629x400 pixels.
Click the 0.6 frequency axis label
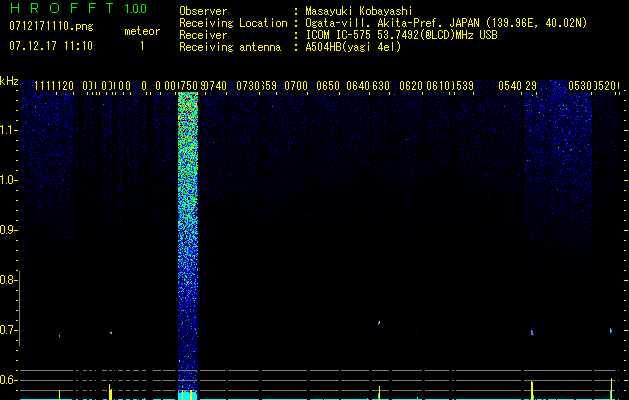click(x=8, y=380)
